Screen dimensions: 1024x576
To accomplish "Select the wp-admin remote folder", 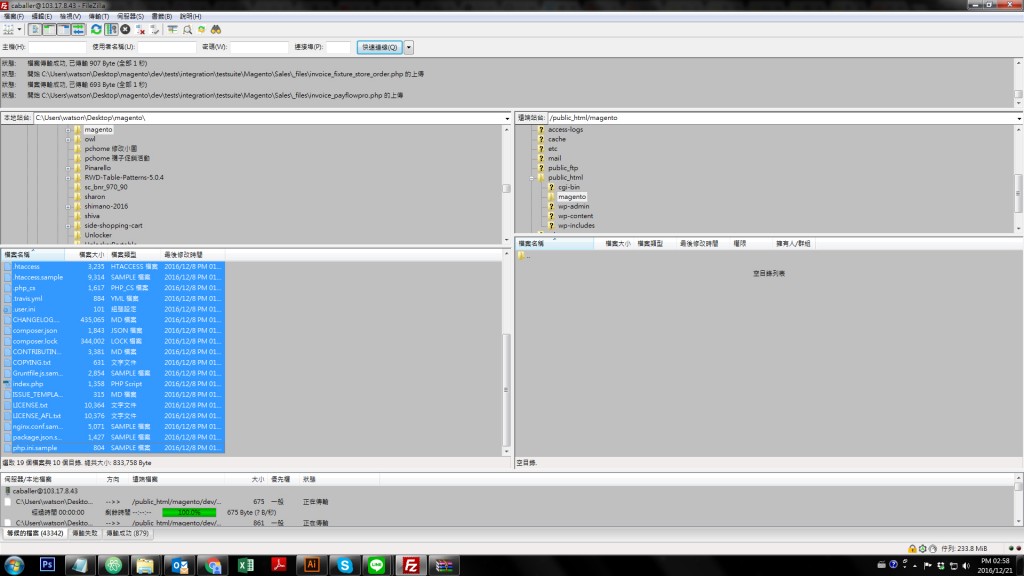I will 573,206.
